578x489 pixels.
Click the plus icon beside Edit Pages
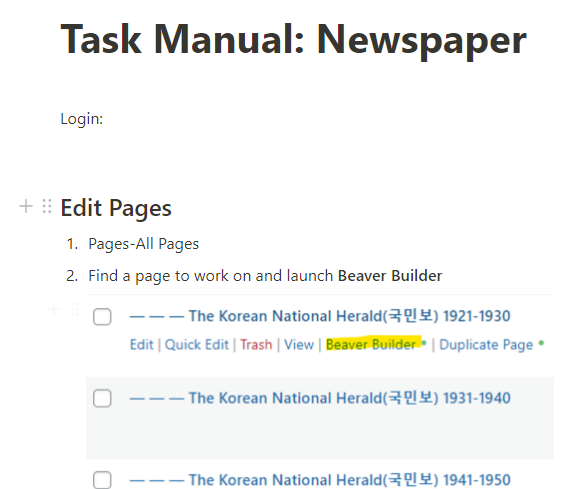pyautogui.click(x=26, y=206)
